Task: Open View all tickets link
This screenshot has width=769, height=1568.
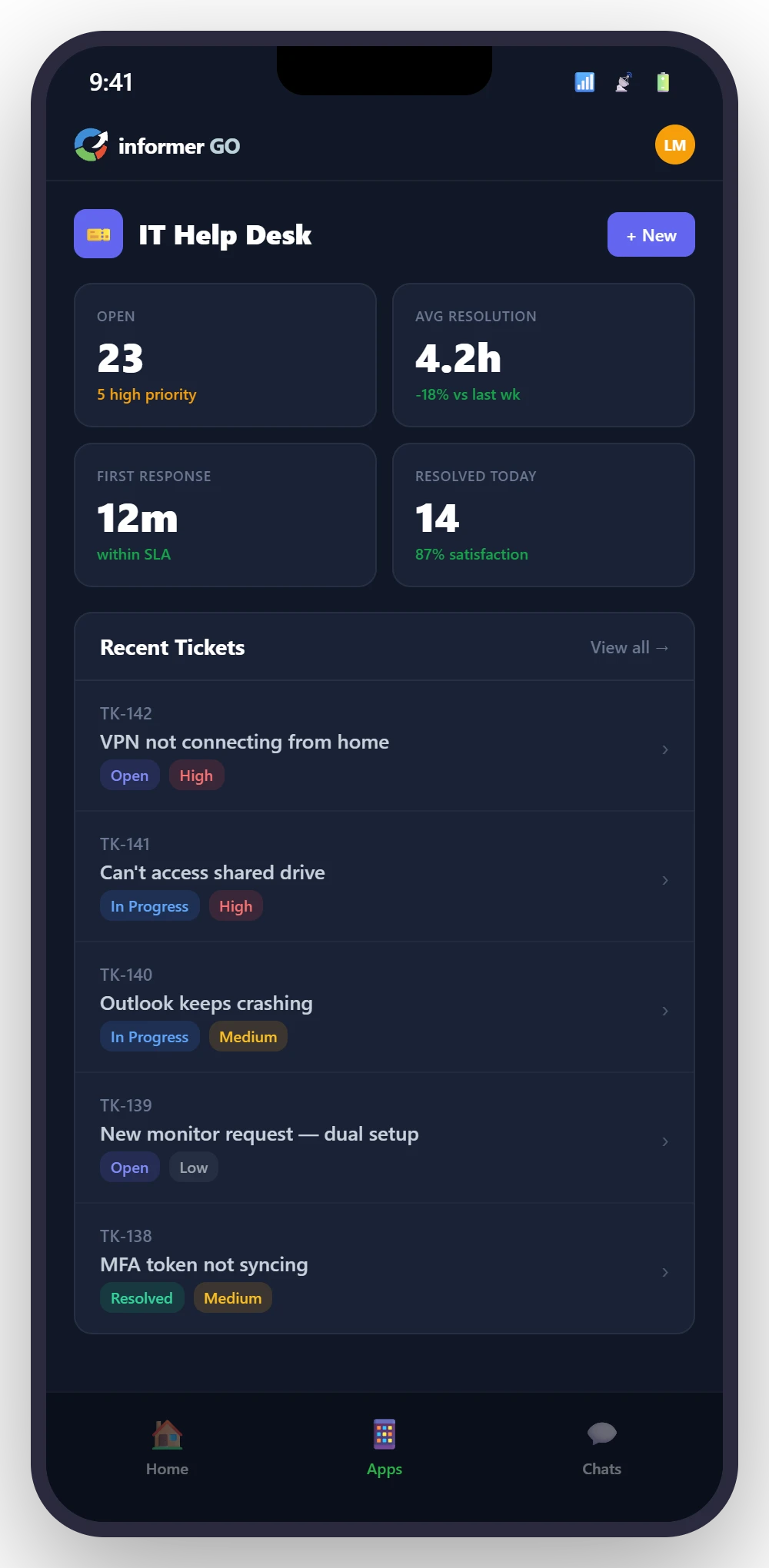Action: 629,647
